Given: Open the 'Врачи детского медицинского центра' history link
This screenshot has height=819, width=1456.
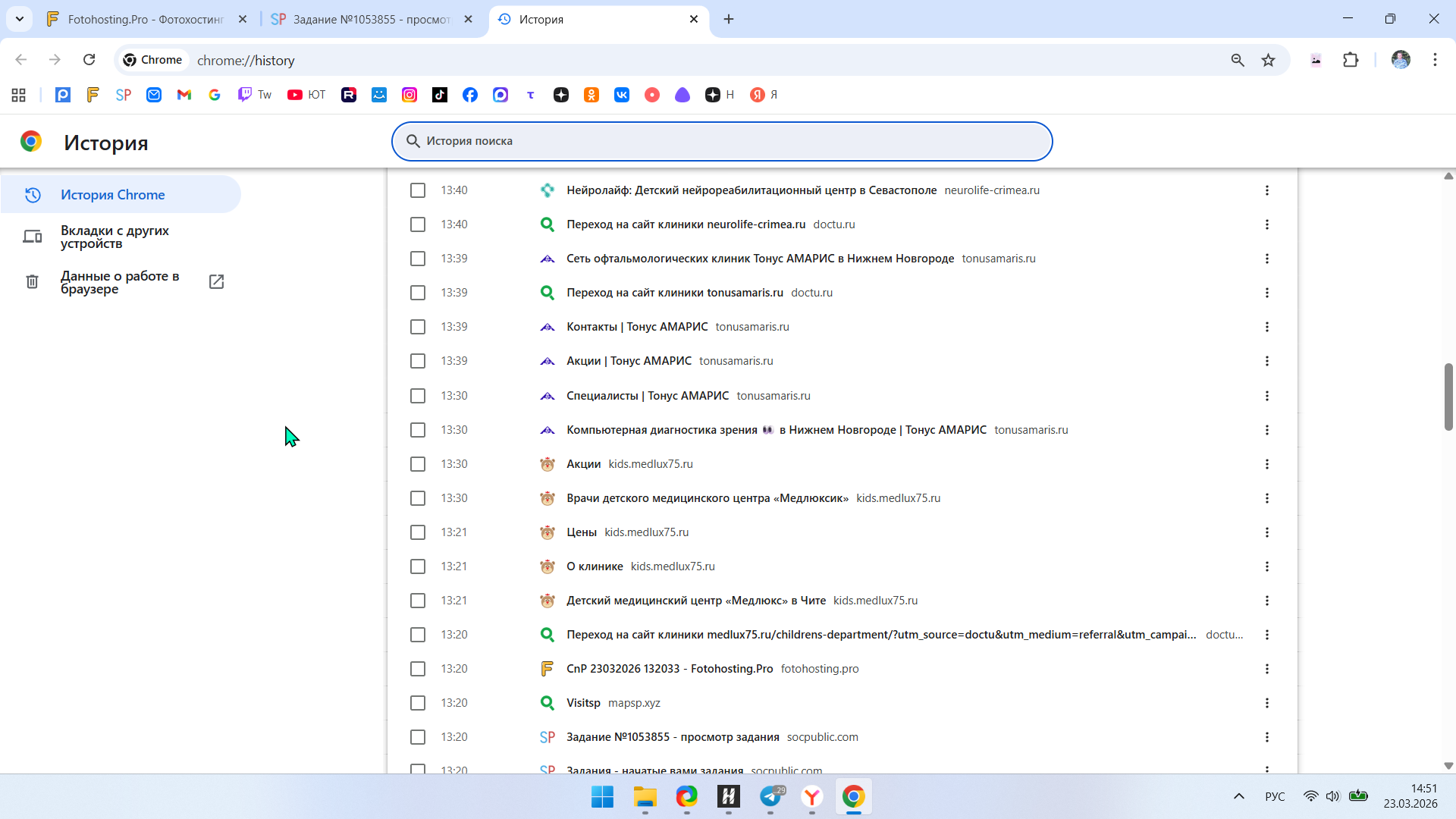Looking at the screenshot, I should pyautogui.click(x=707, y=498).
